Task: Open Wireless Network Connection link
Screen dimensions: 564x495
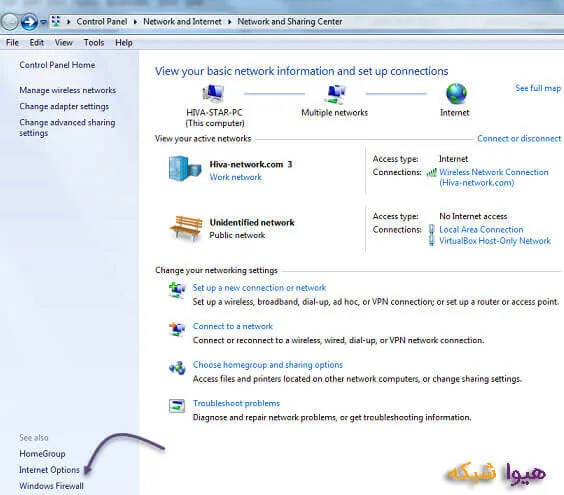Action: (494, 177)
